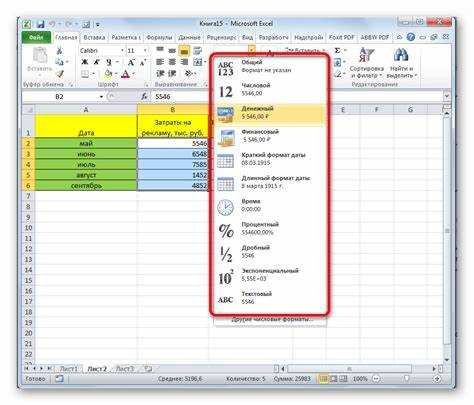Click the Copy icon in clipboard group
Viewport: 474px width, 405px height.
[x=60, y=62]
